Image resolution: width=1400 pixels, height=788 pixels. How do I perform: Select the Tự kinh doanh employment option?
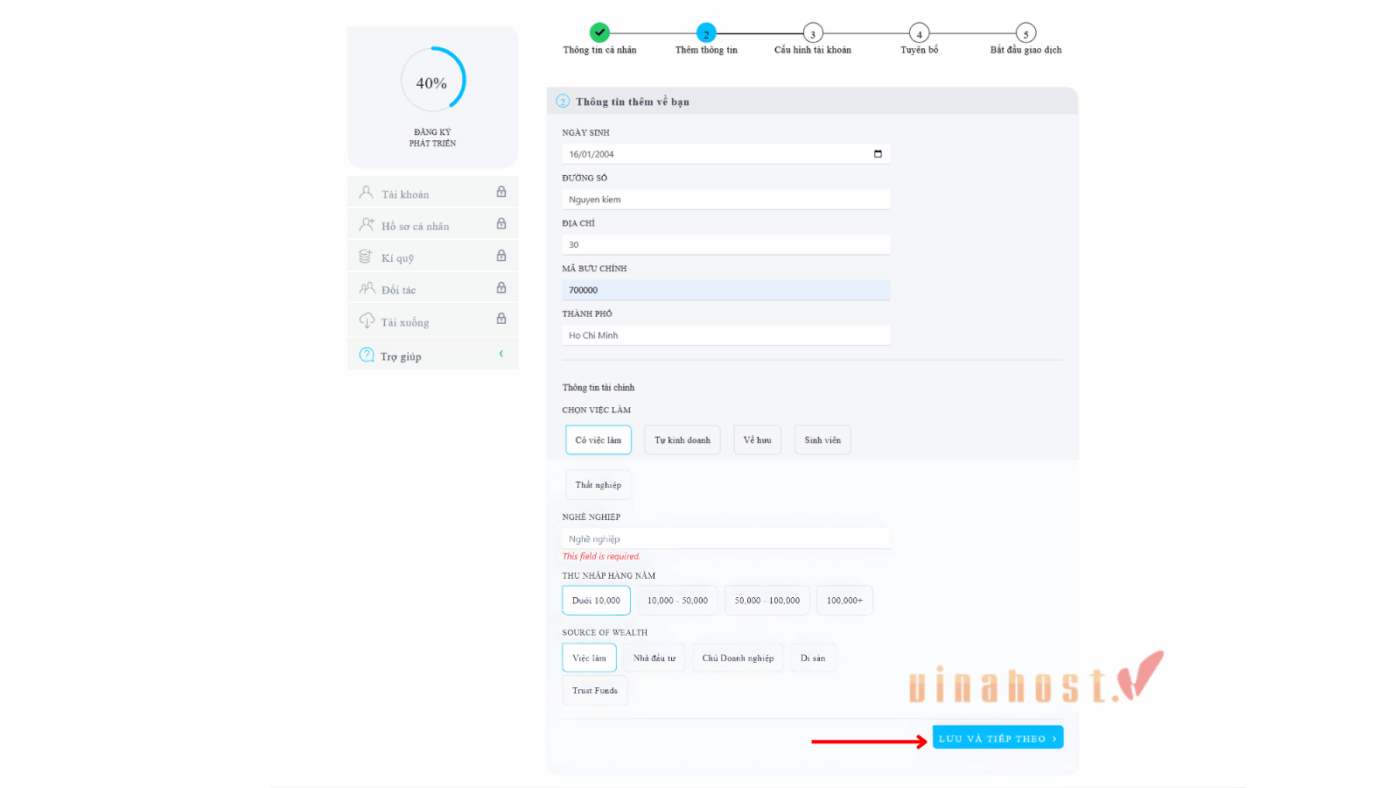(x=682, y=440)
